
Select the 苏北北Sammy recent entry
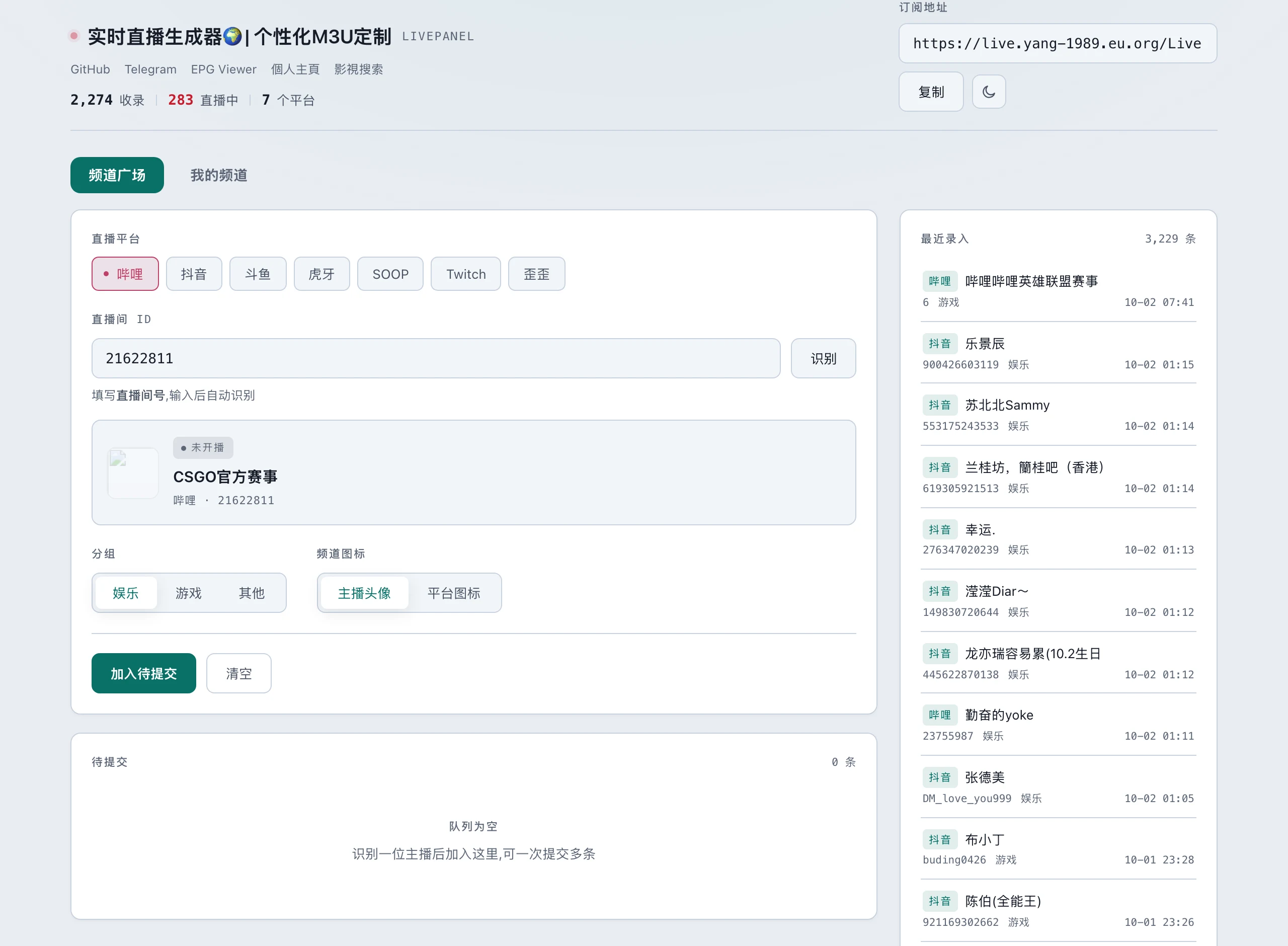tap(1058, 415)
